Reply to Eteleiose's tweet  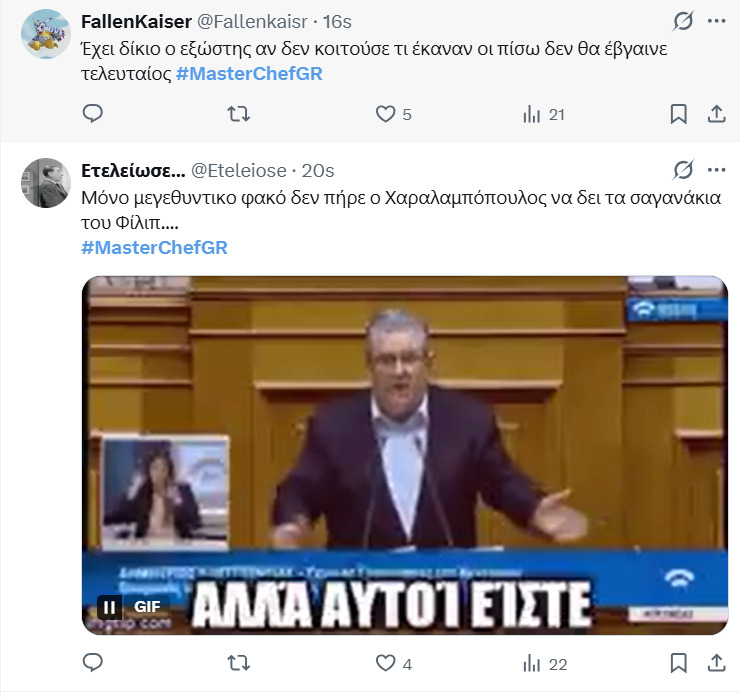point(92,663)
